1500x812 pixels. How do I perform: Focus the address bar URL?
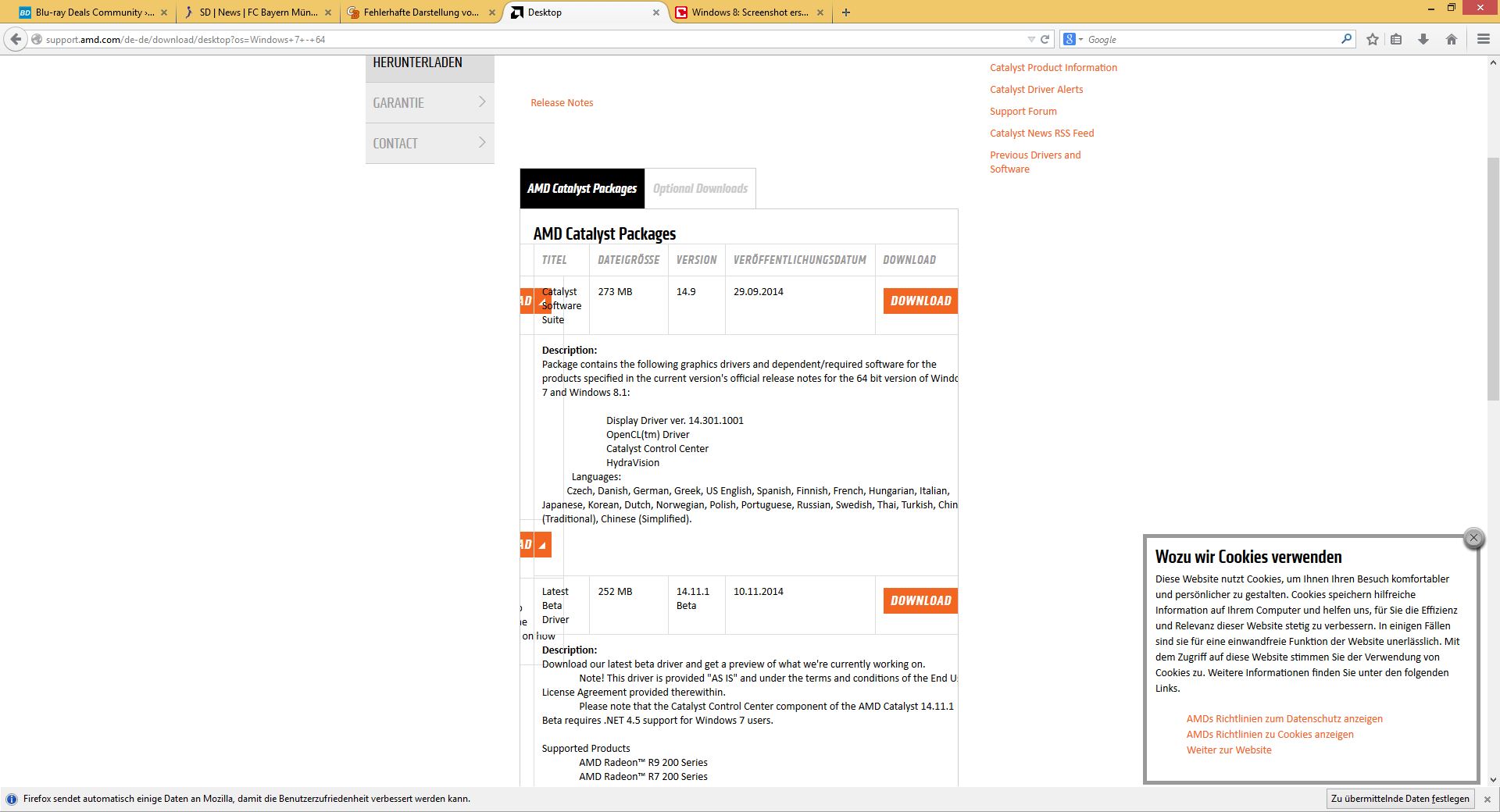(x=531, y=39)
